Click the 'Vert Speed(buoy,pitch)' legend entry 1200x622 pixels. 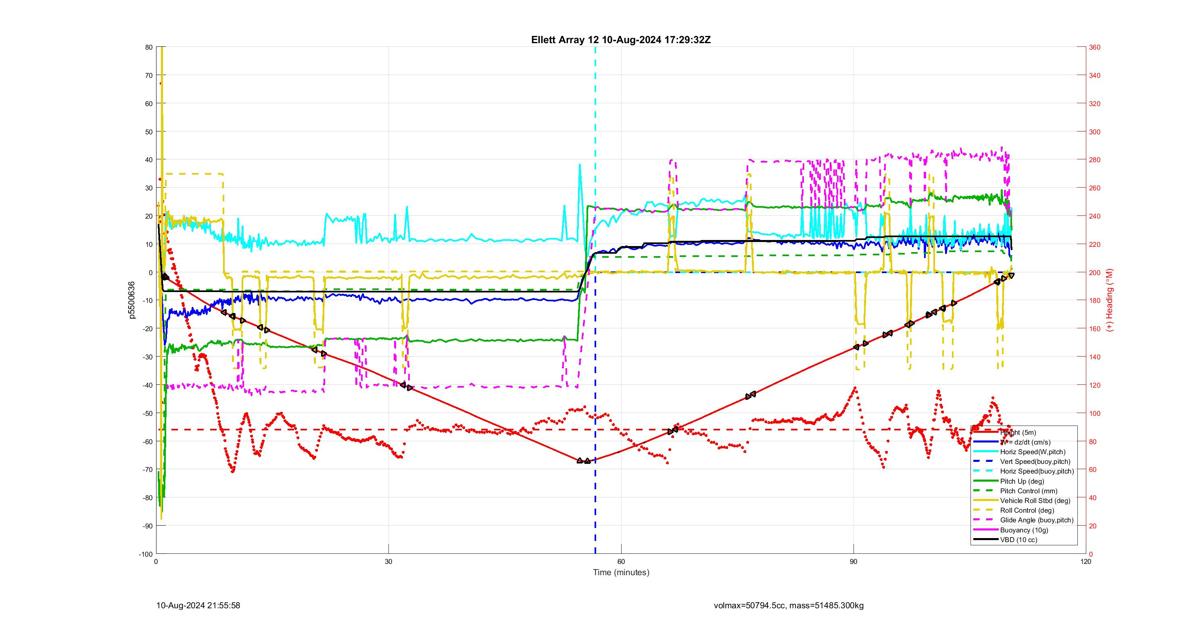1035,461
